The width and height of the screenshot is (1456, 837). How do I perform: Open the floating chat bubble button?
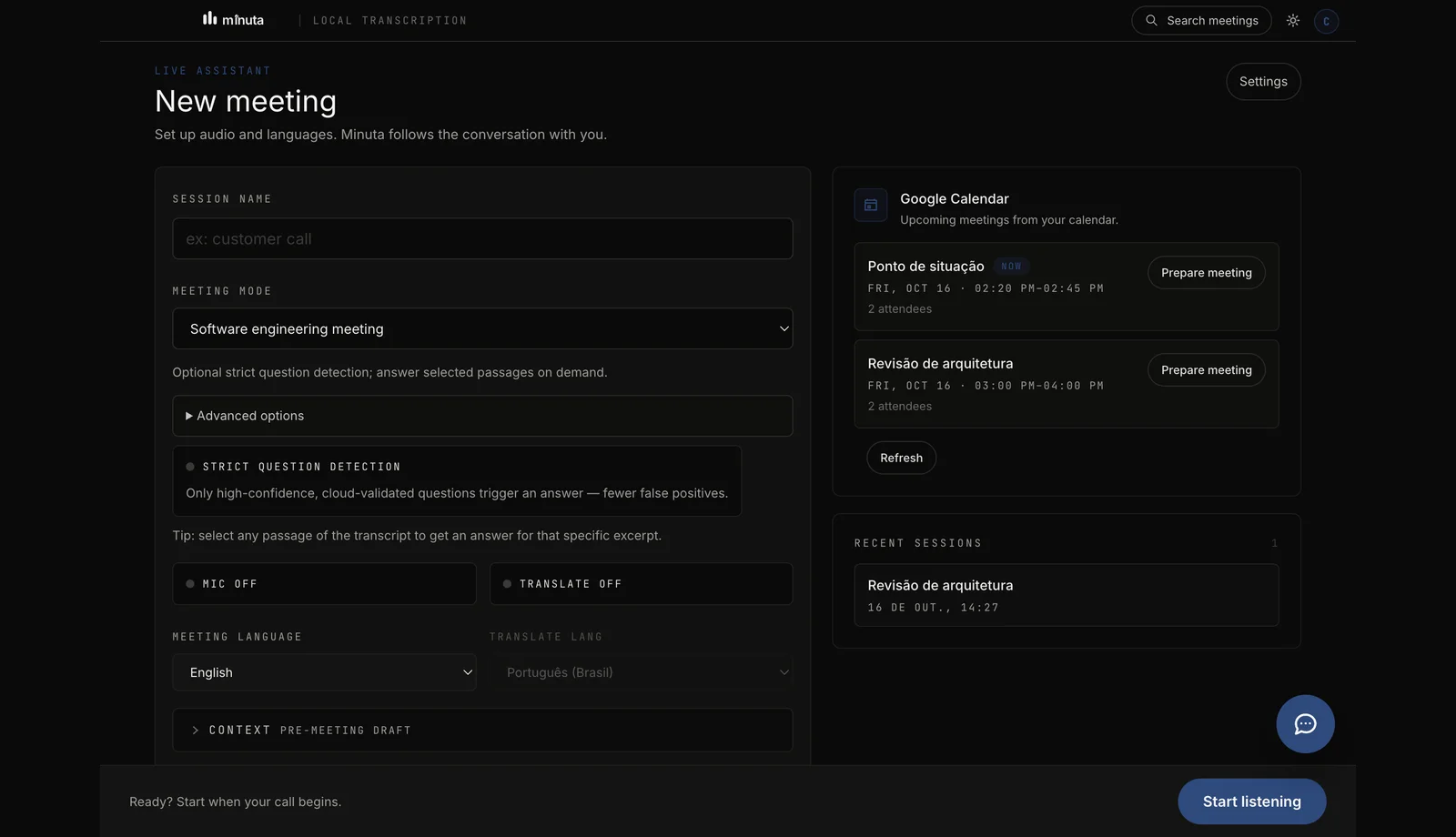tap(1305, 724)
